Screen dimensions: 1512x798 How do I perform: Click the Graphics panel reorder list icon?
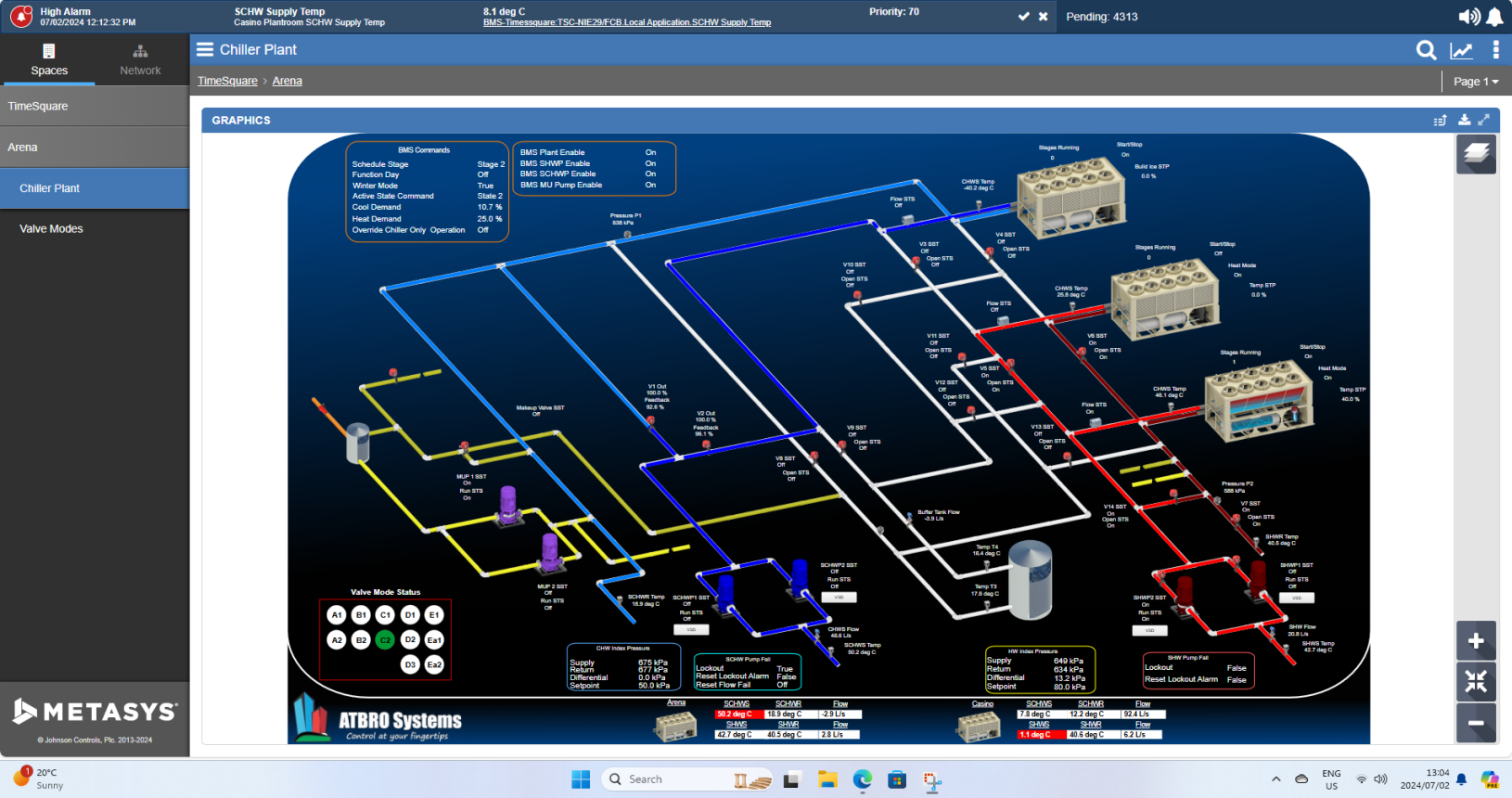(x=1440, y=120)
